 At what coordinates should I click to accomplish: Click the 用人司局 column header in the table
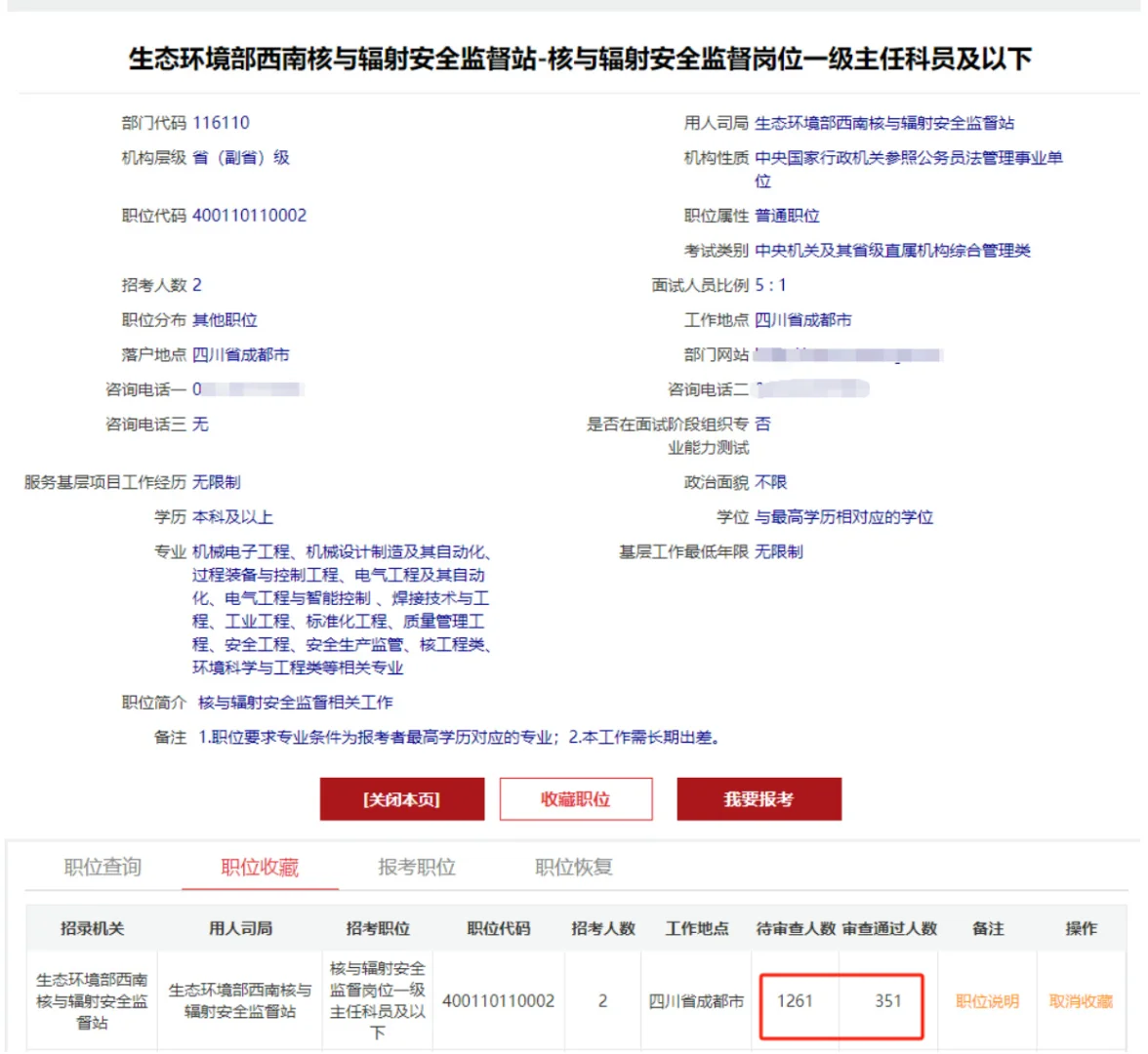tap(240, 928)
